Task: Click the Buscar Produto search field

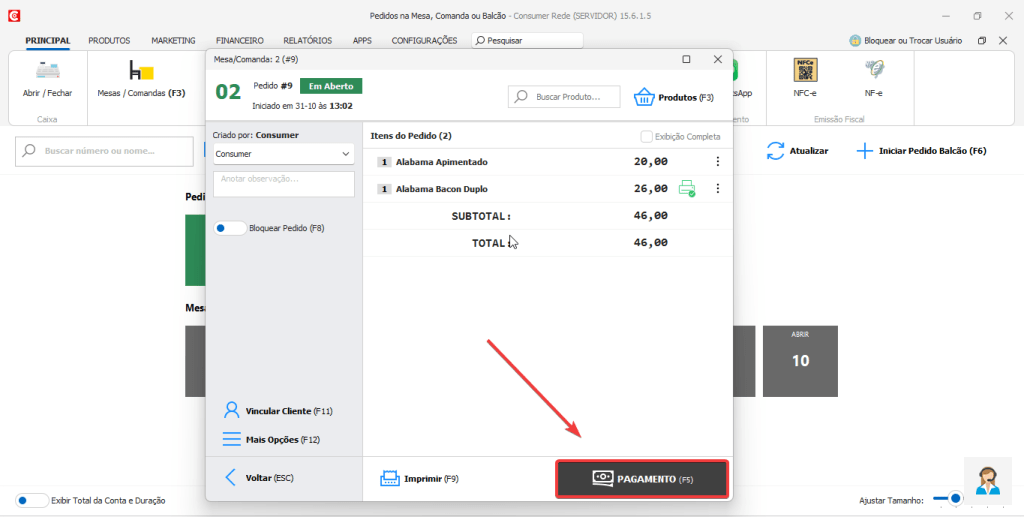Action: (x=564, y=97)
